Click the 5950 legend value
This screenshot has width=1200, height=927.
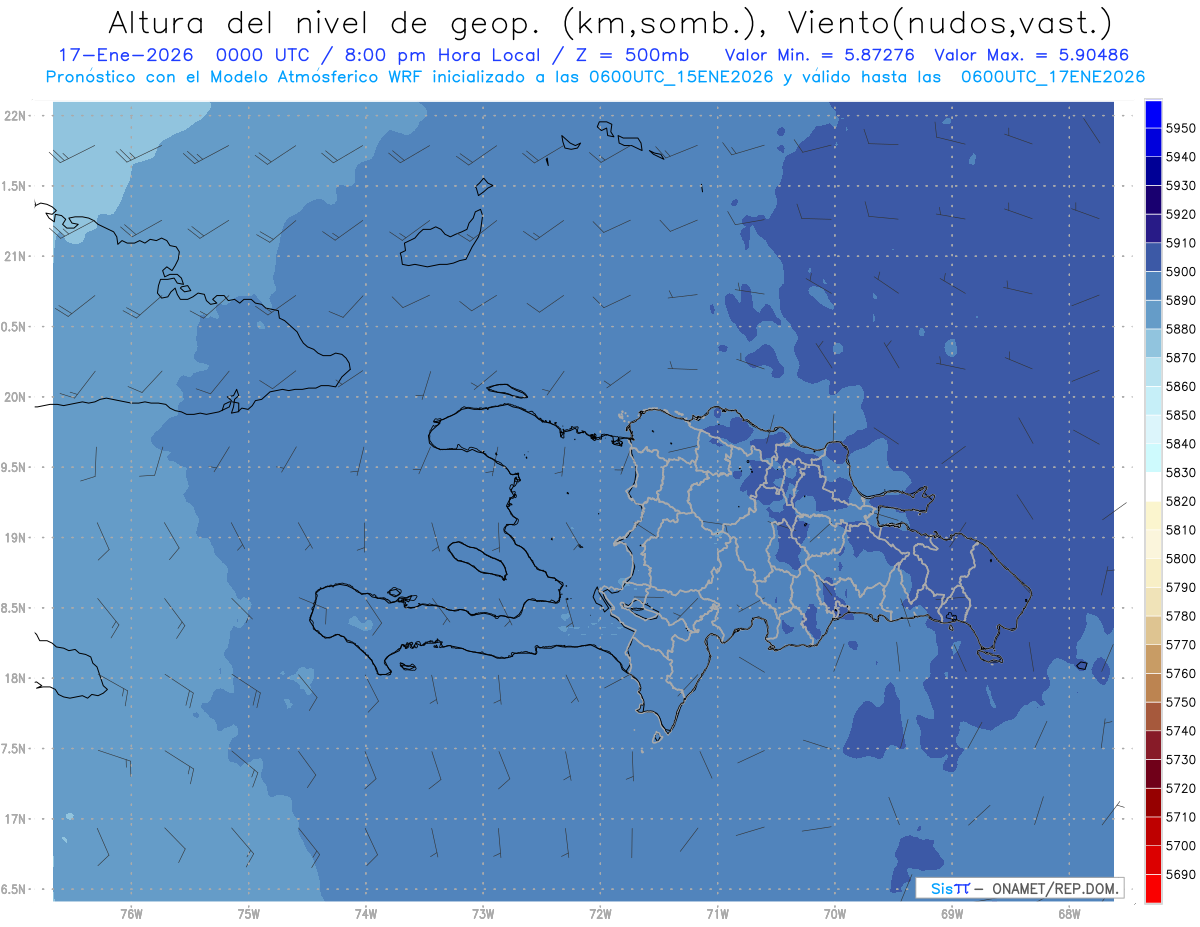click(1180, 128)
